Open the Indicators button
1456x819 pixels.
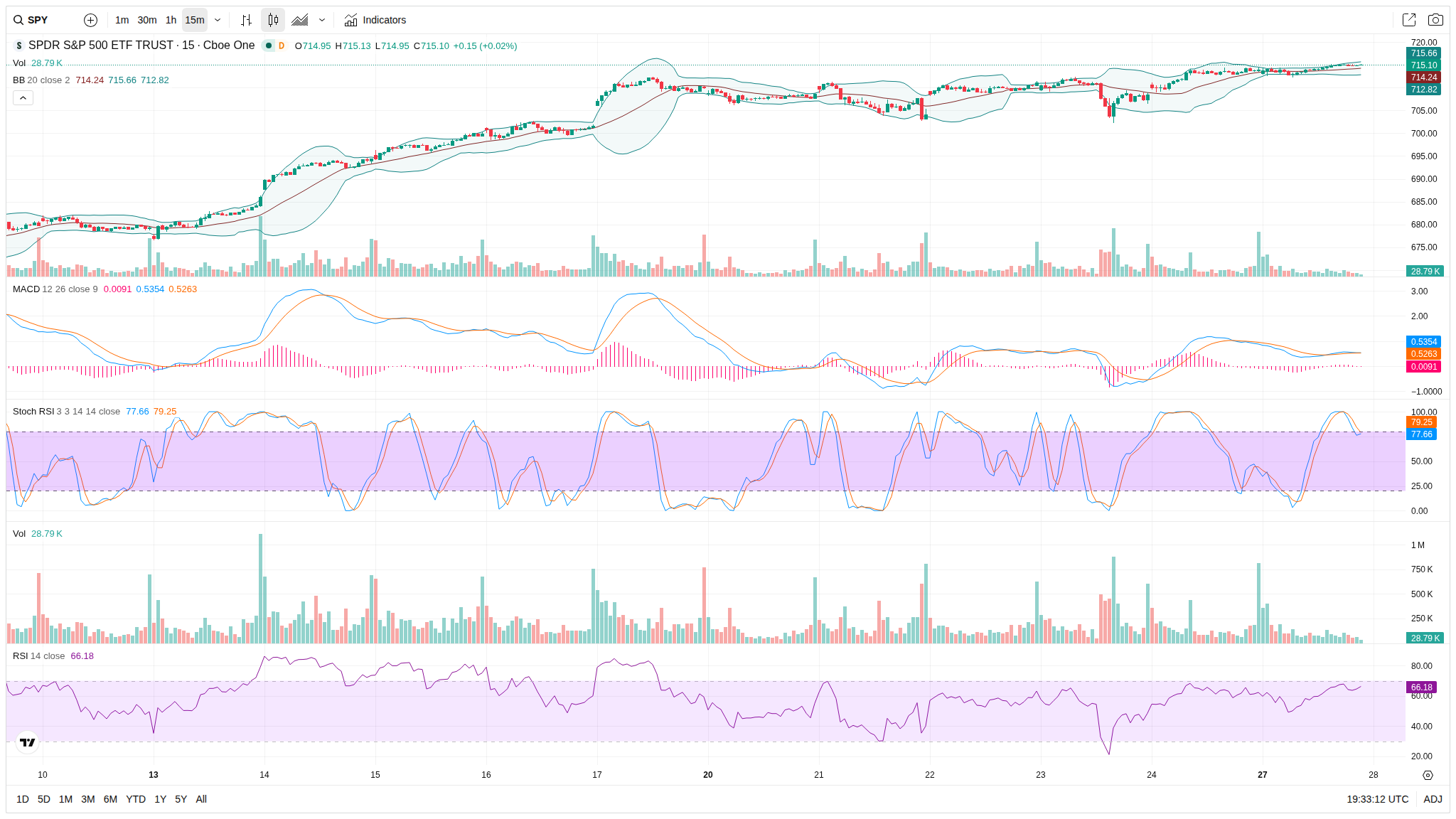[375, 20]
